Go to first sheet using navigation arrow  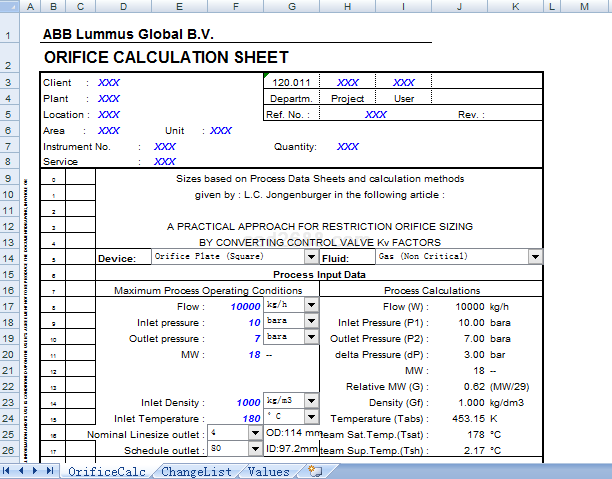point(9,471)
